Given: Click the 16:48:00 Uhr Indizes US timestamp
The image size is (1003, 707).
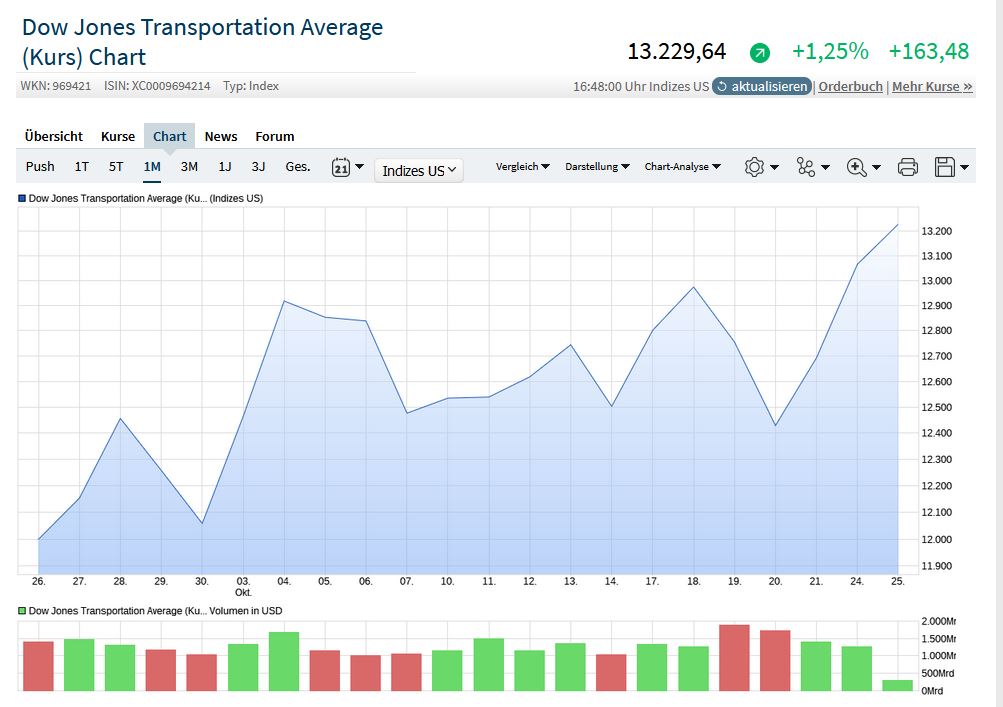Looking at the screenshot, I should point(641,86).
